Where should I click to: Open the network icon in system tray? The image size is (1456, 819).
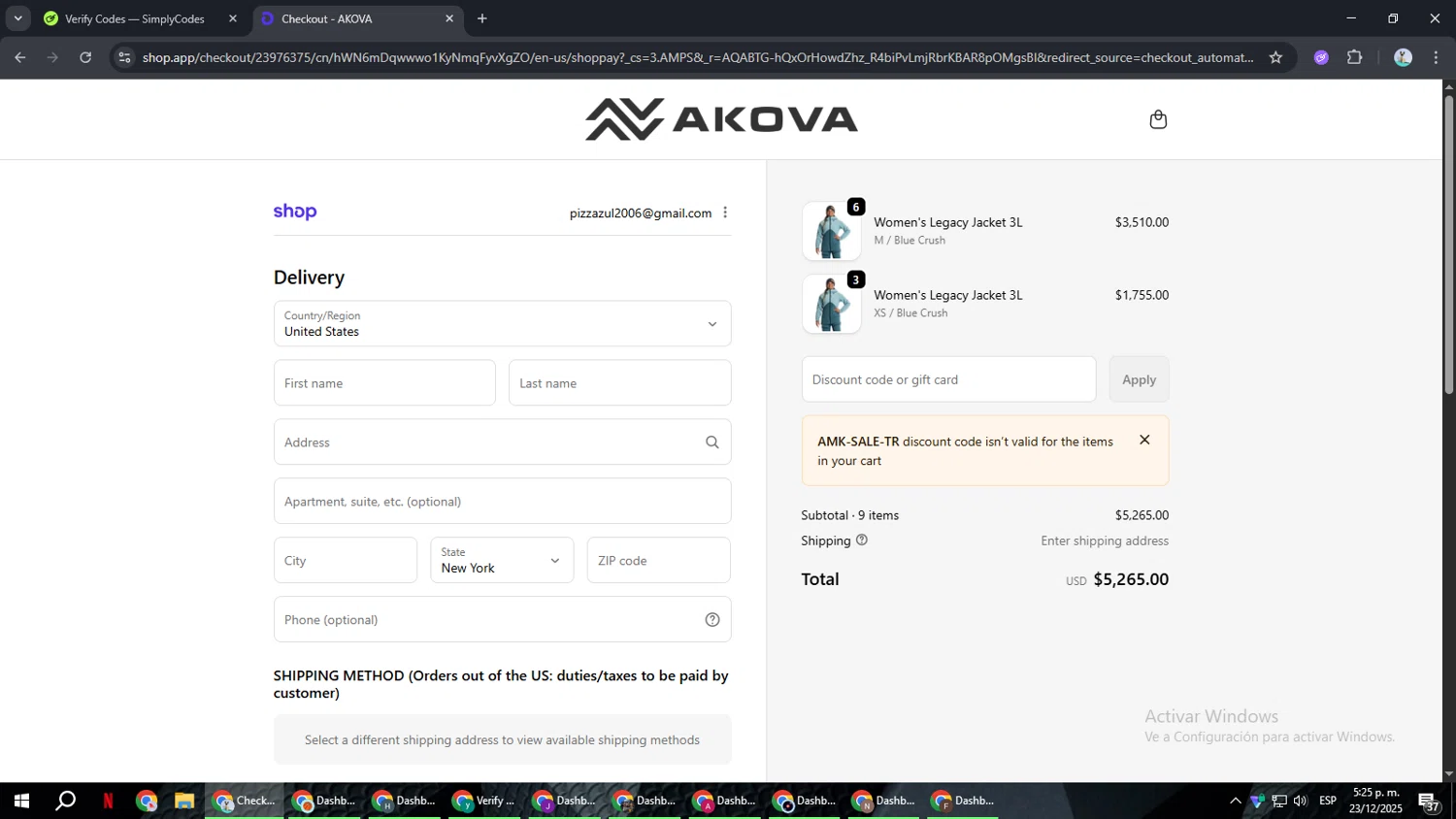pyautogui.click(x=1279, y=801)
